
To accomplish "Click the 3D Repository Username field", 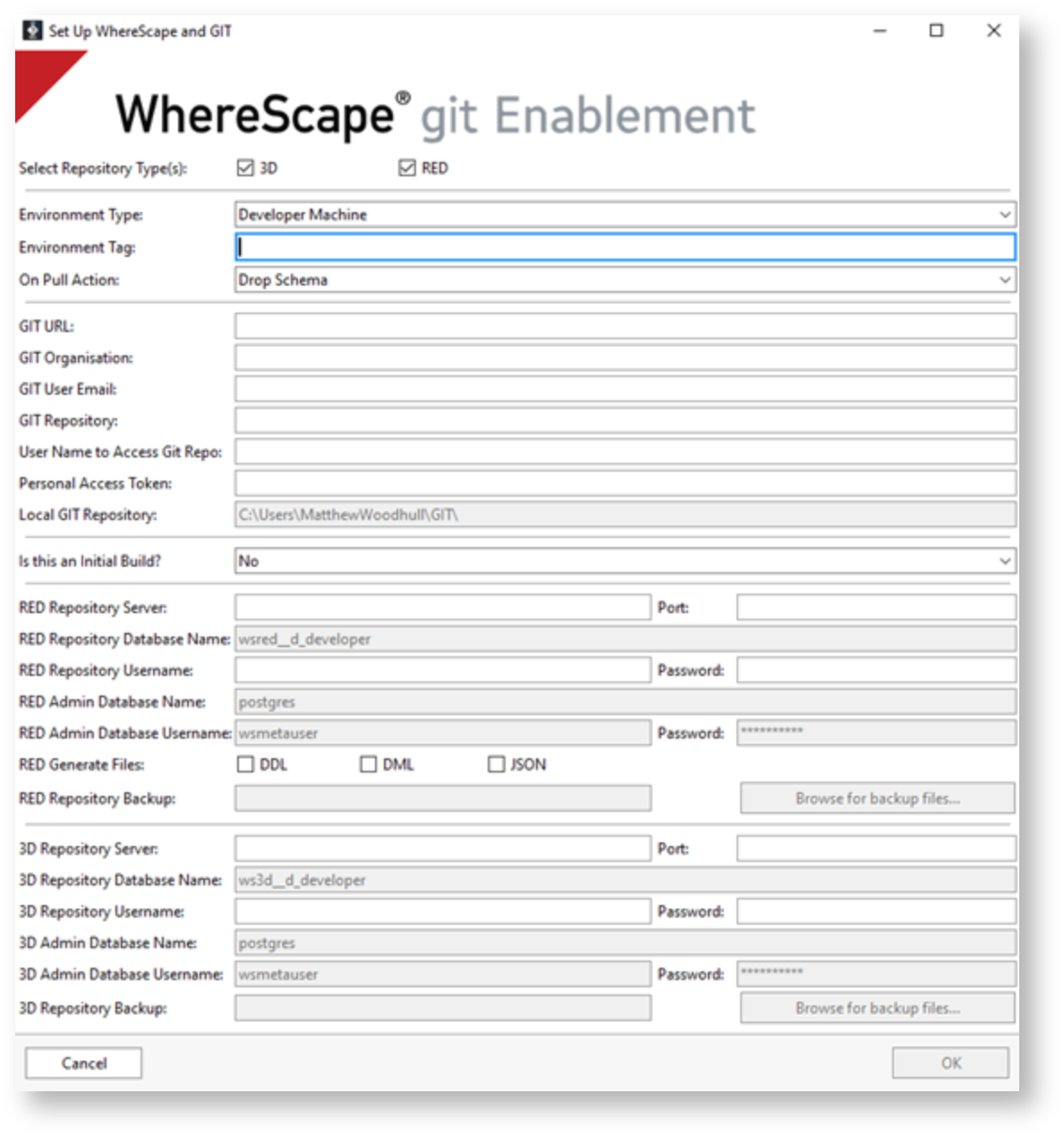I will point(443,911).
